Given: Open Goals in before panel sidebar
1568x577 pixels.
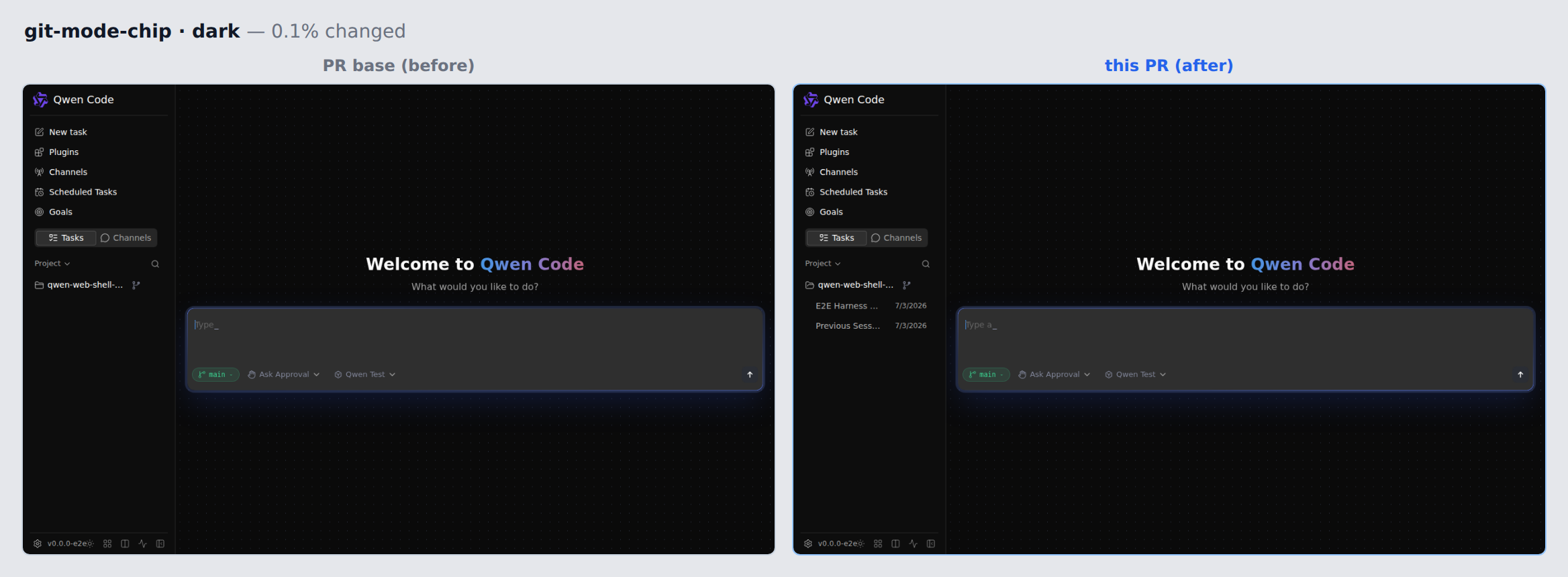Looking at the screenshot, I should point(97,212).
